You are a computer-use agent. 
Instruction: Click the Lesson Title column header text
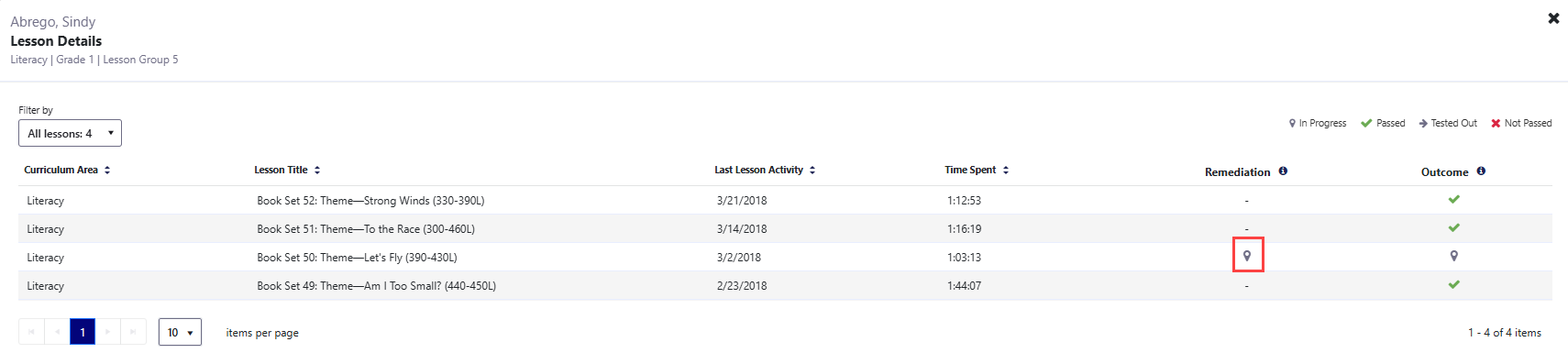pyautogui.click(x=281, y=171)
